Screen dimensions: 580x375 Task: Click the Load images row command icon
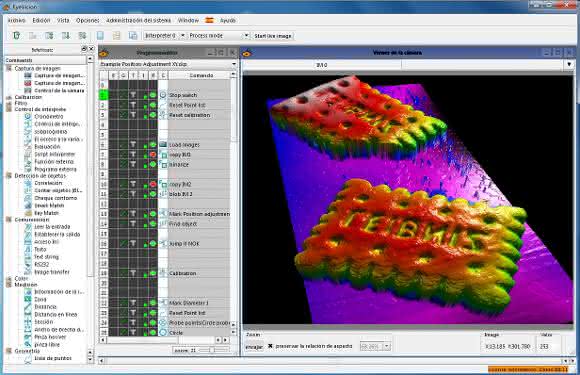163,145
